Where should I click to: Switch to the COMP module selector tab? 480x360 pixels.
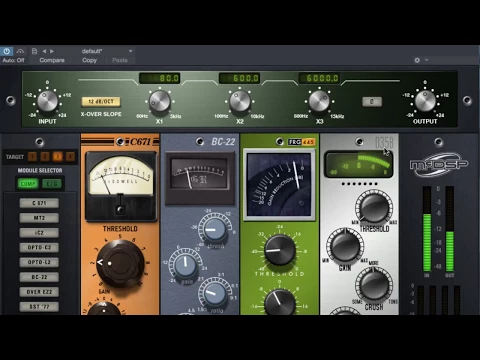point(28,184)
